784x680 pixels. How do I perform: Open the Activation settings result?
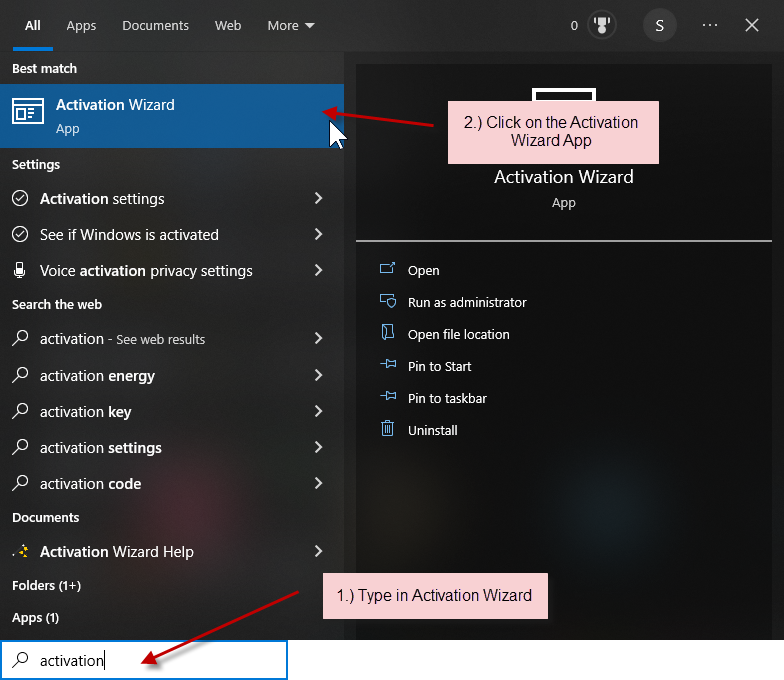click(x=102, y=199)
